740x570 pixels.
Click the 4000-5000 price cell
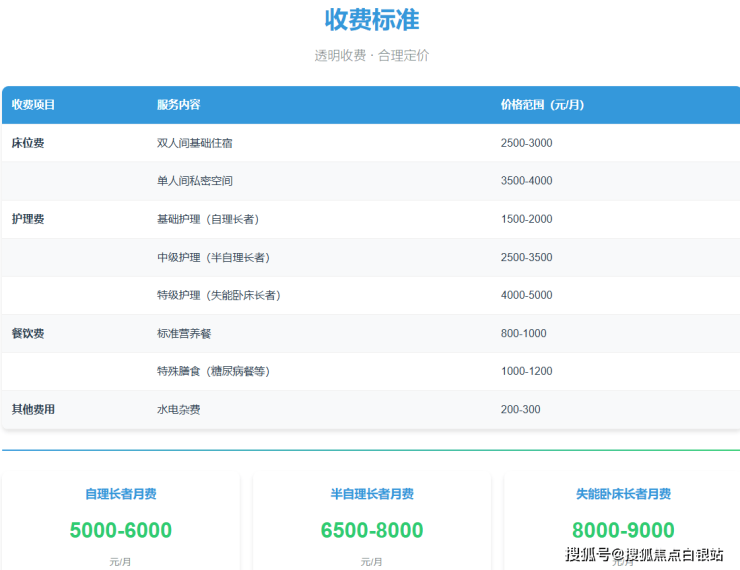526,295
